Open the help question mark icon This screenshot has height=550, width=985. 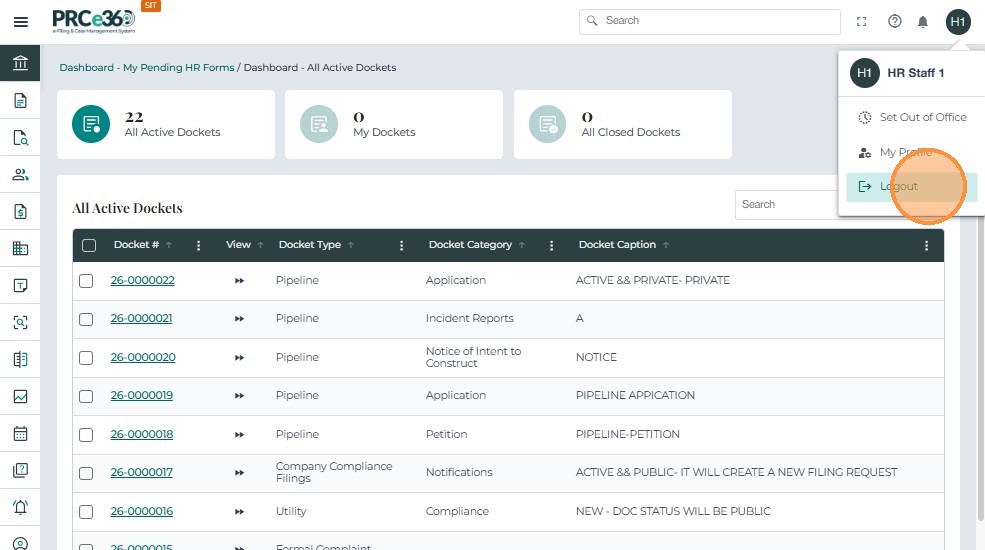(895, 22)
